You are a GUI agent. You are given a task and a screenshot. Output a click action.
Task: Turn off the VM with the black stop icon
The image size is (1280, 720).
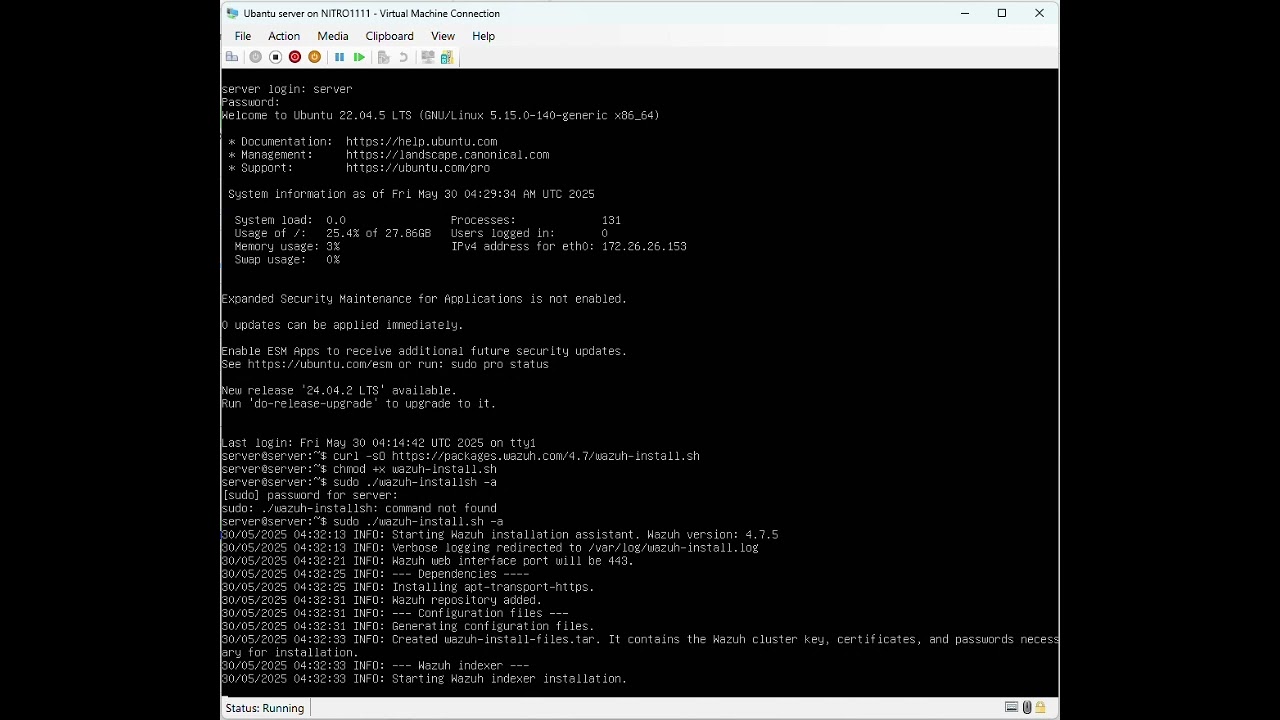275,57
